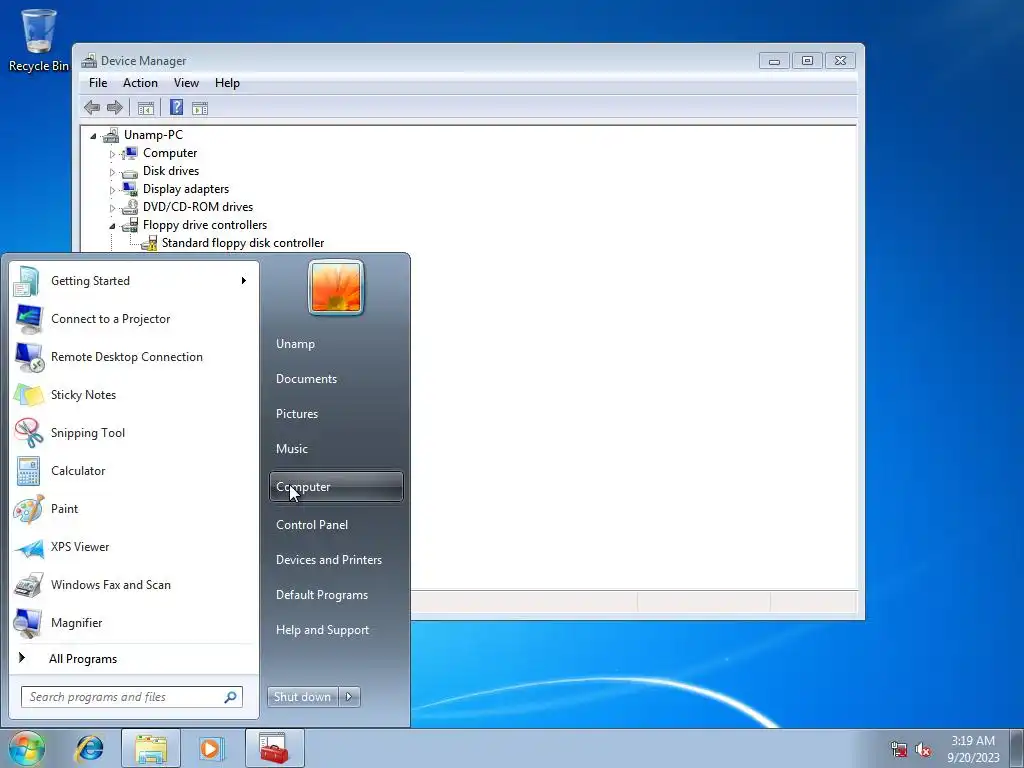Click the DVD/CD-ROM drives category icon
Screen dimensions: 1024x768
coord(130,208)
